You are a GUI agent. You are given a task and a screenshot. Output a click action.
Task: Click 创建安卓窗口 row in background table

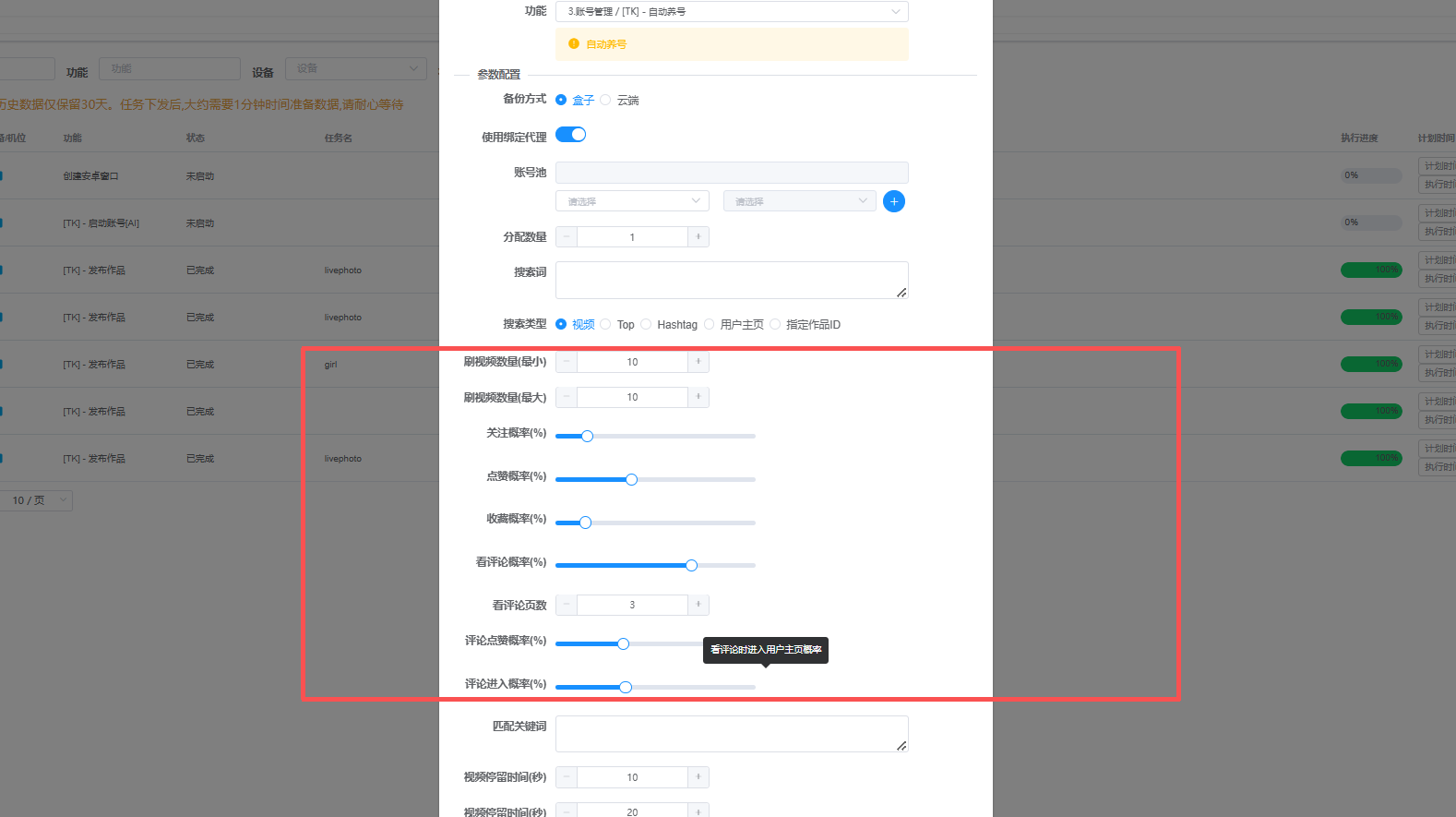click(x=90, y=176)
